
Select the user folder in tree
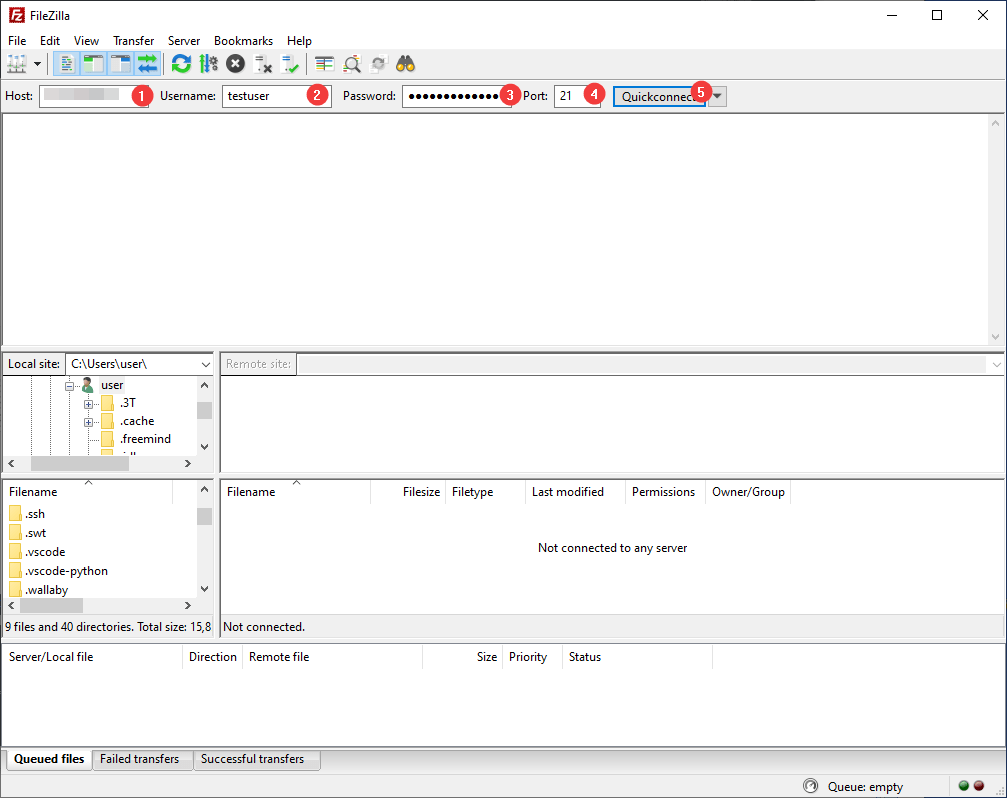tap(112, 385)
